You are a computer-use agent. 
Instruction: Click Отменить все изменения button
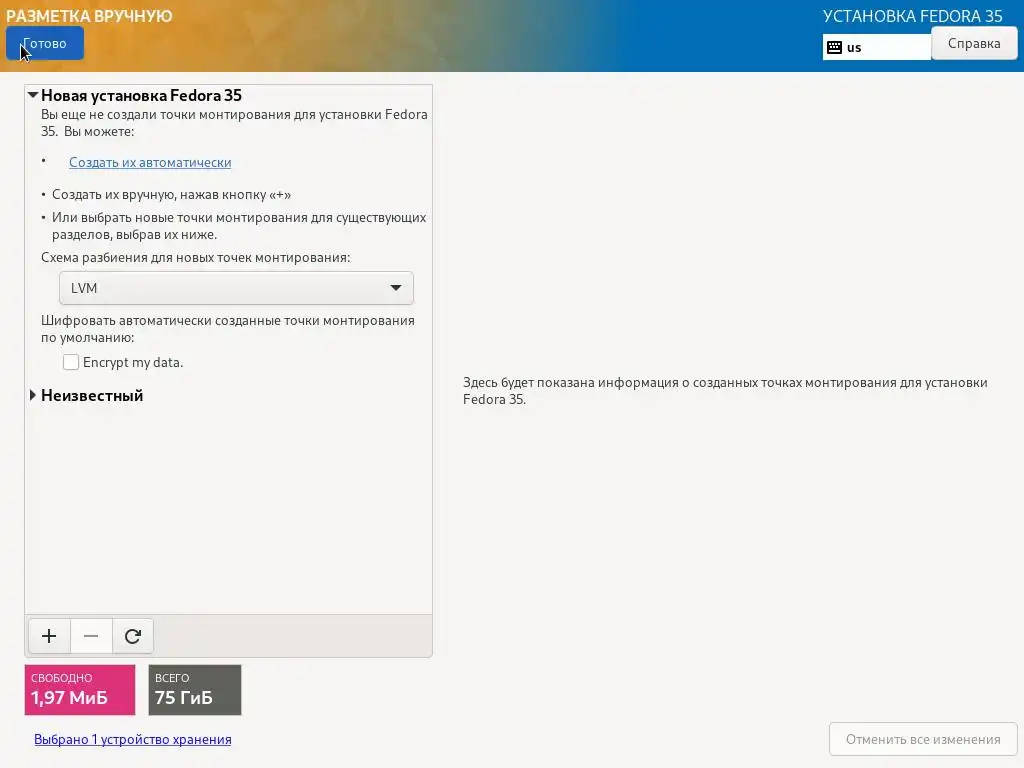click(x=923, y=739)
